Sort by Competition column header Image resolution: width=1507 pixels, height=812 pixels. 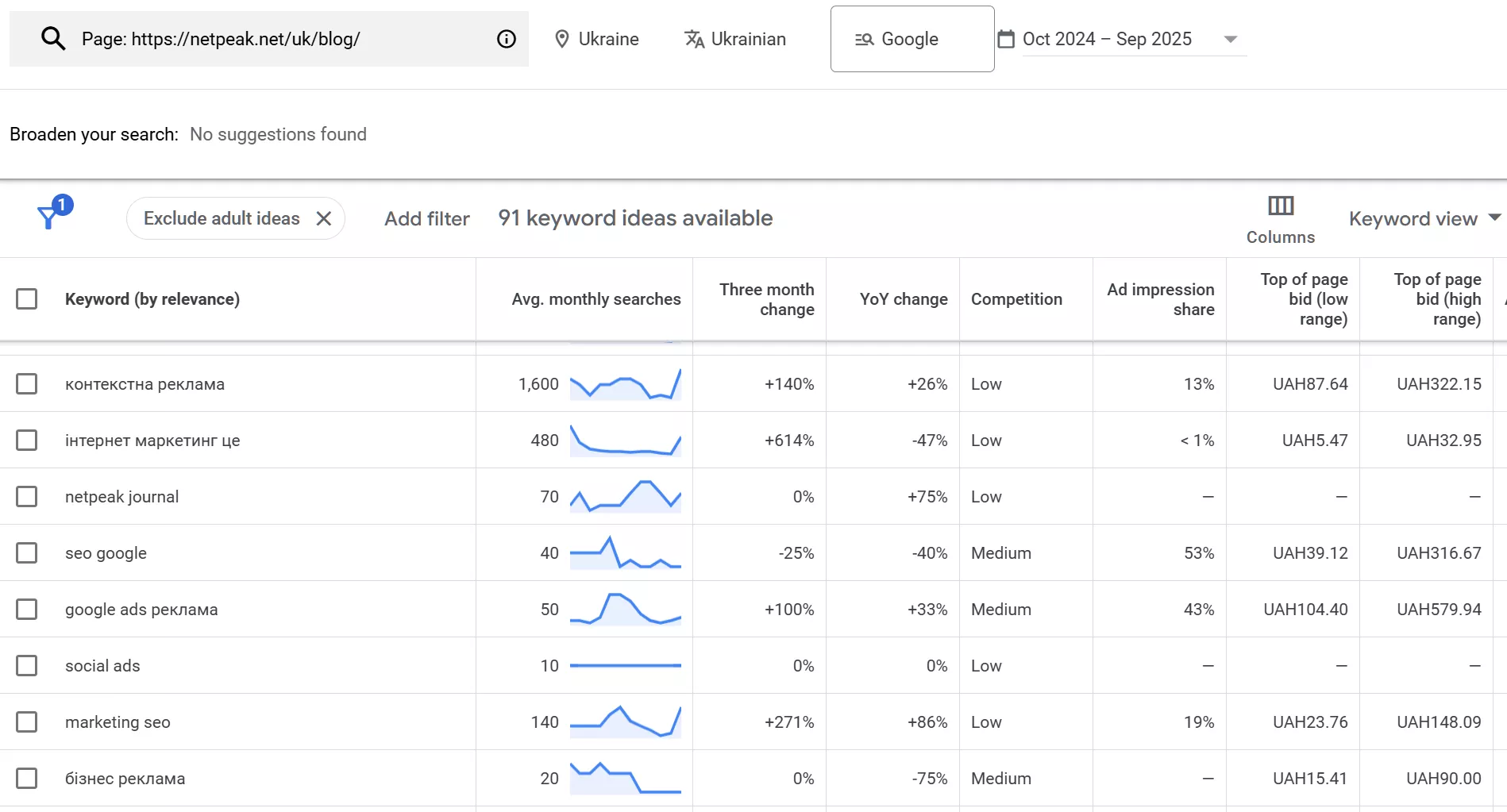tap(1016, 299)
